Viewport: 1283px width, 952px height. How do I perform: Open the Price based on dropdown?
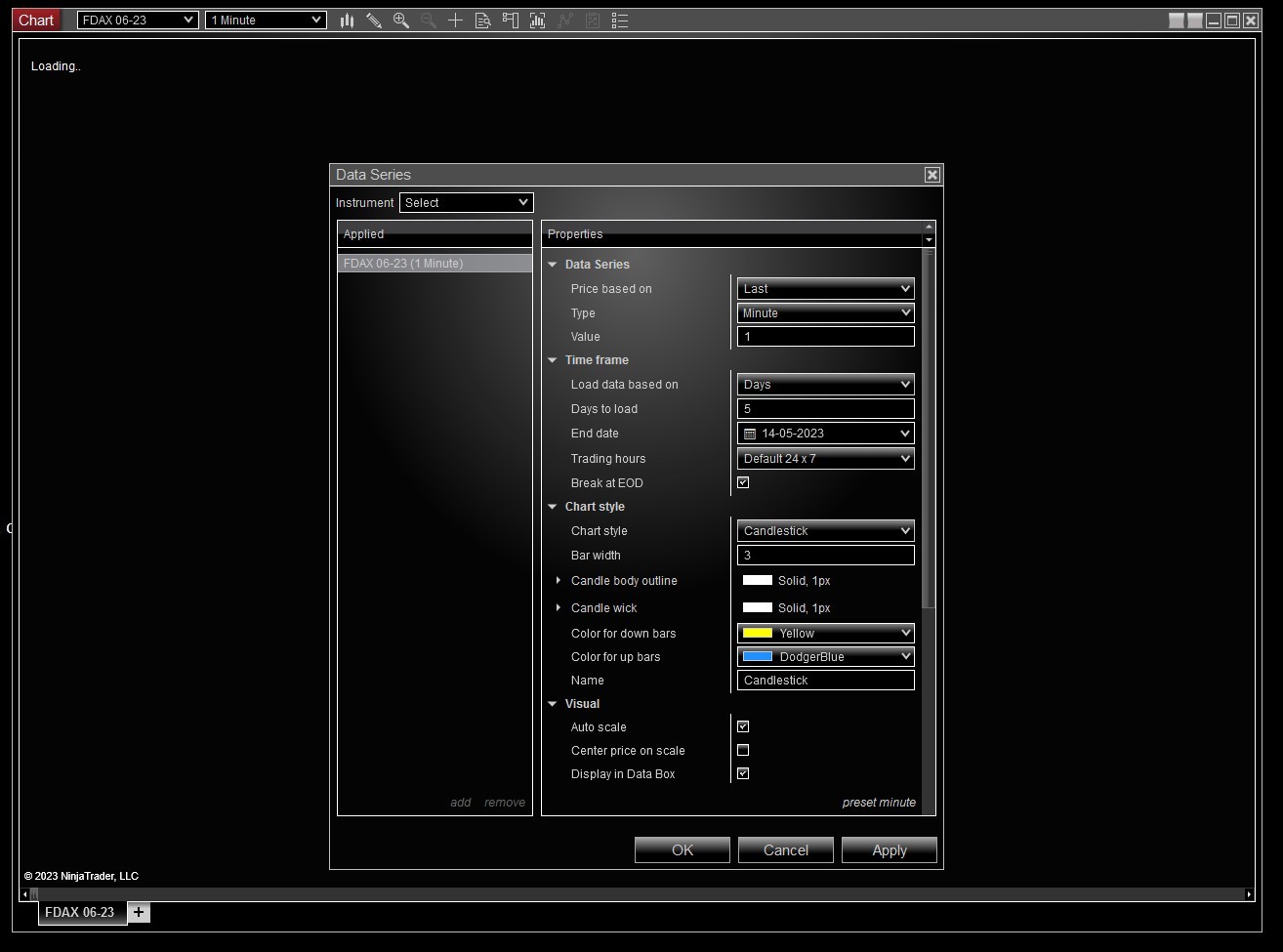[825, 289]
